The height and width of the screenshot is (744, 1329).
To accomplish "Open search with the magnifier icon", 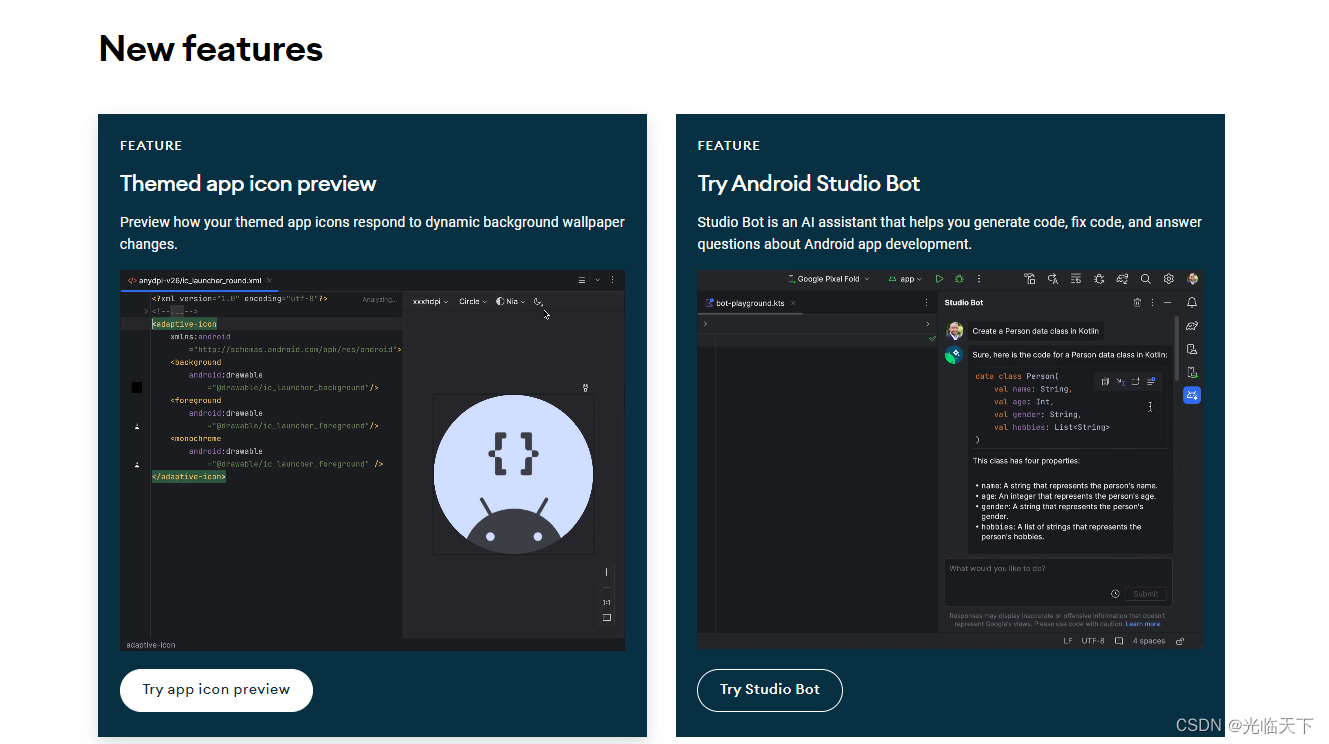I will click(x=1145, y=279).
